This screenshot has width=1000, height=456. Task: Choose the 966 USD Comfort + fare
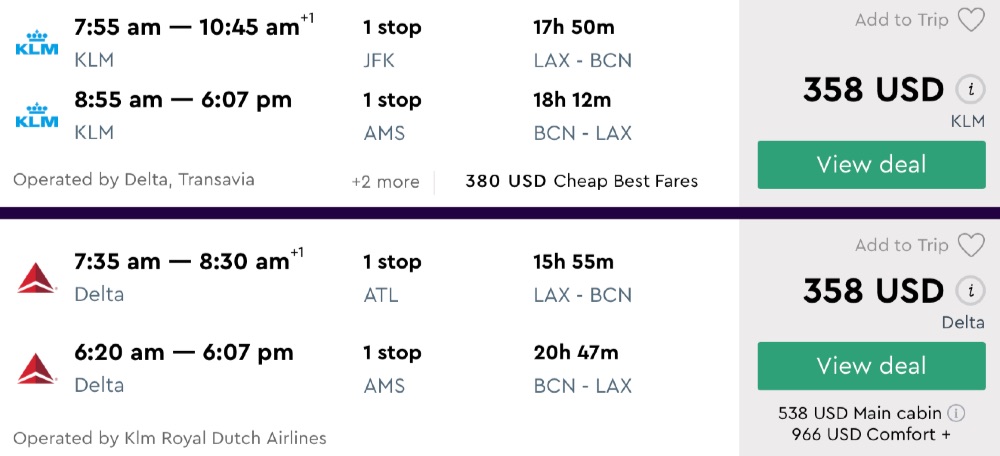[x=870, y=434]
